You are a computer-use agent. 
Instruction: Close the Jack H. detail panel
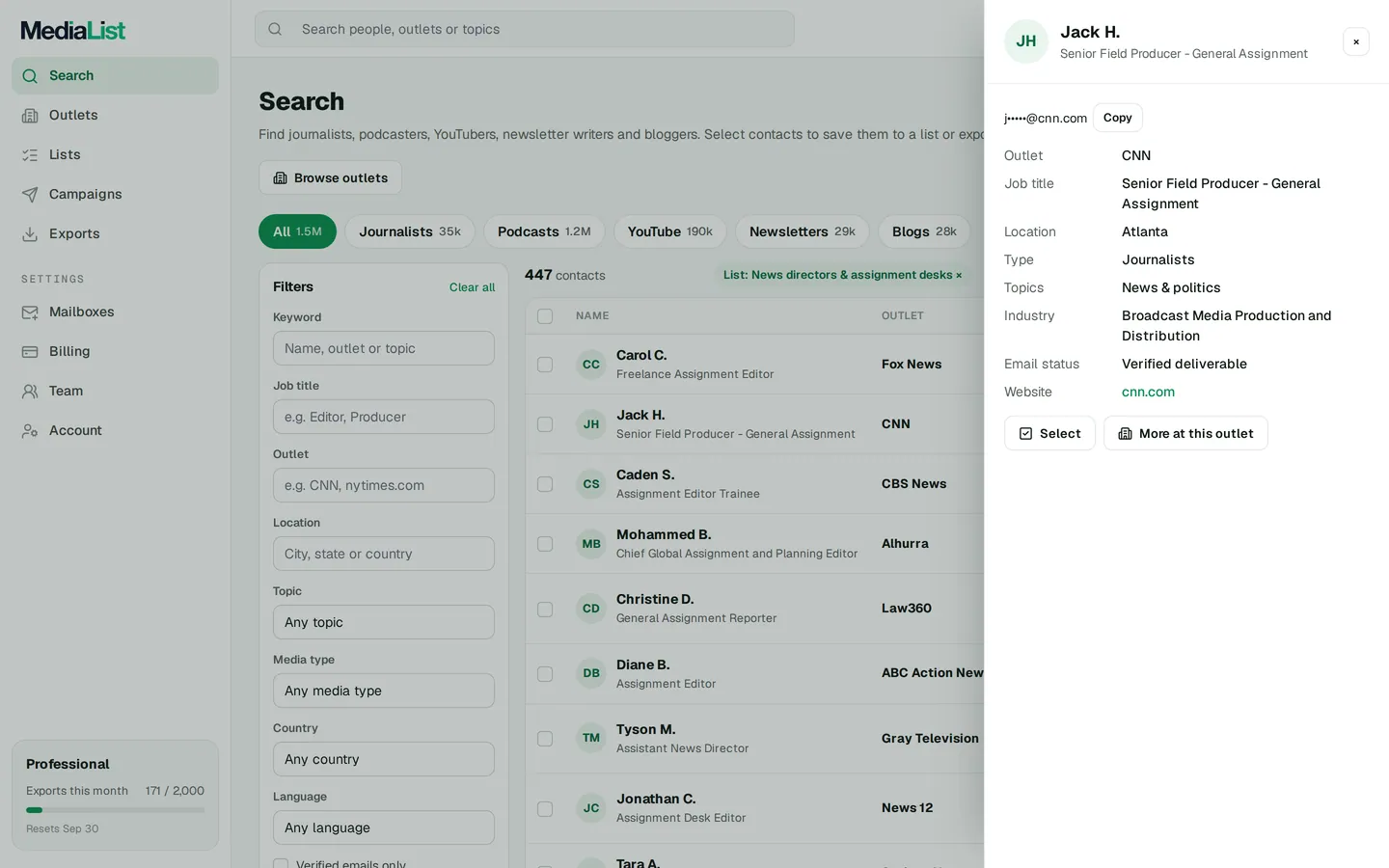tap(1356, 41)
